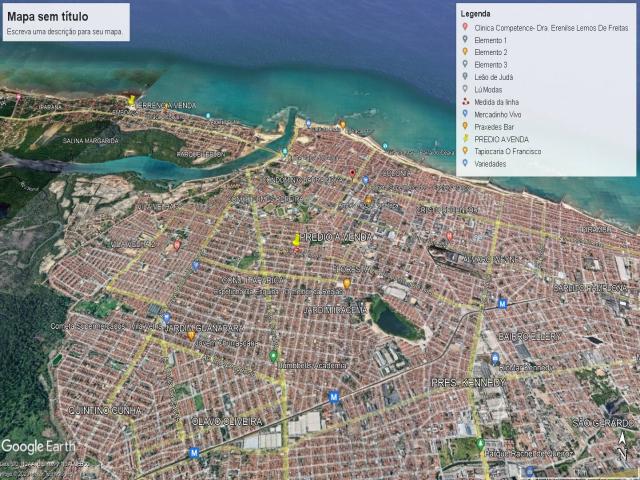Click the north arrow compass indicator

tap(622, 446)
